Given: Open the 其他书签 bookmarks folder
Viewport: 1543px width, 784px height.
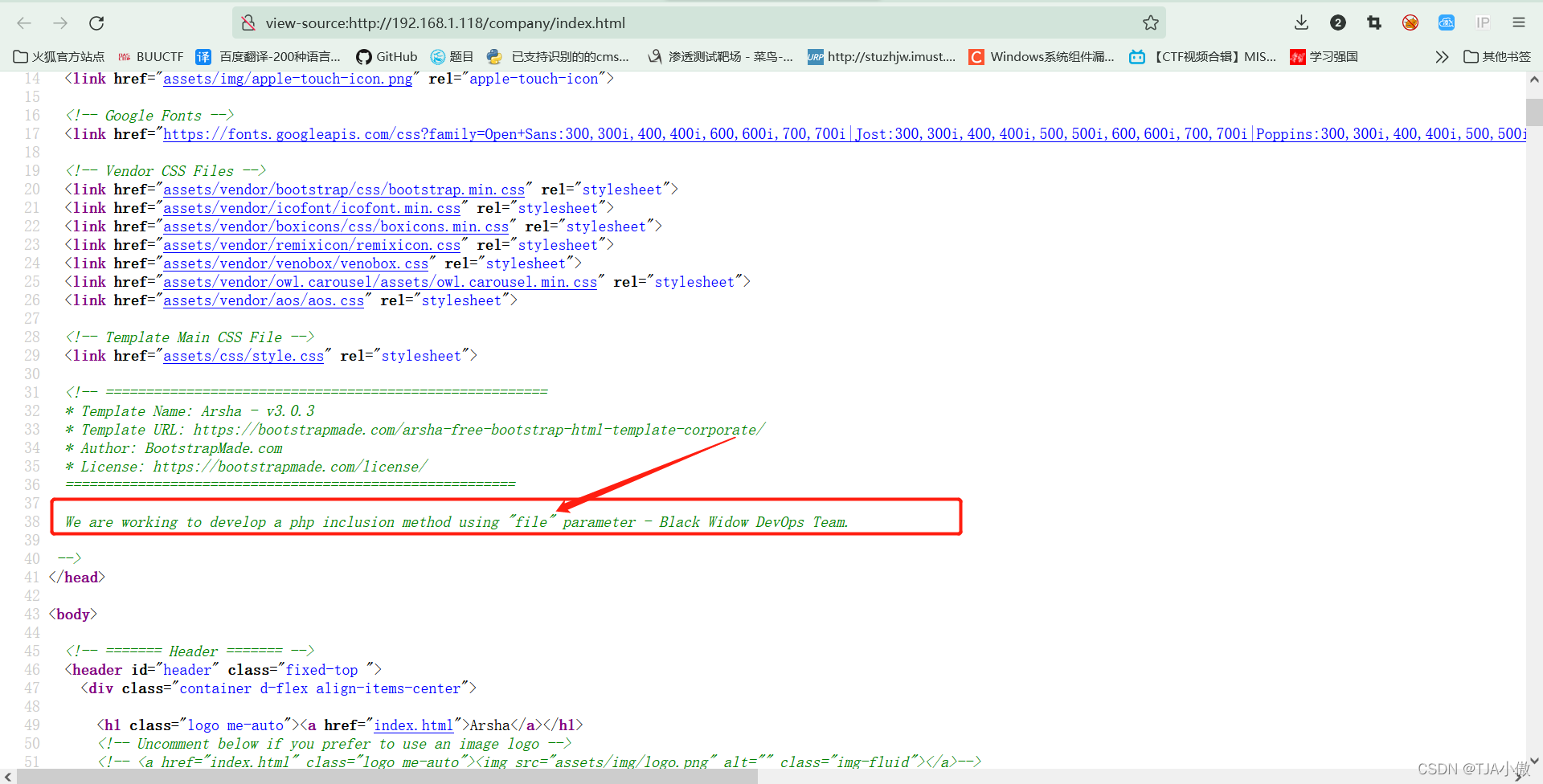Looking at the screenshot, I should point(1497,57).
